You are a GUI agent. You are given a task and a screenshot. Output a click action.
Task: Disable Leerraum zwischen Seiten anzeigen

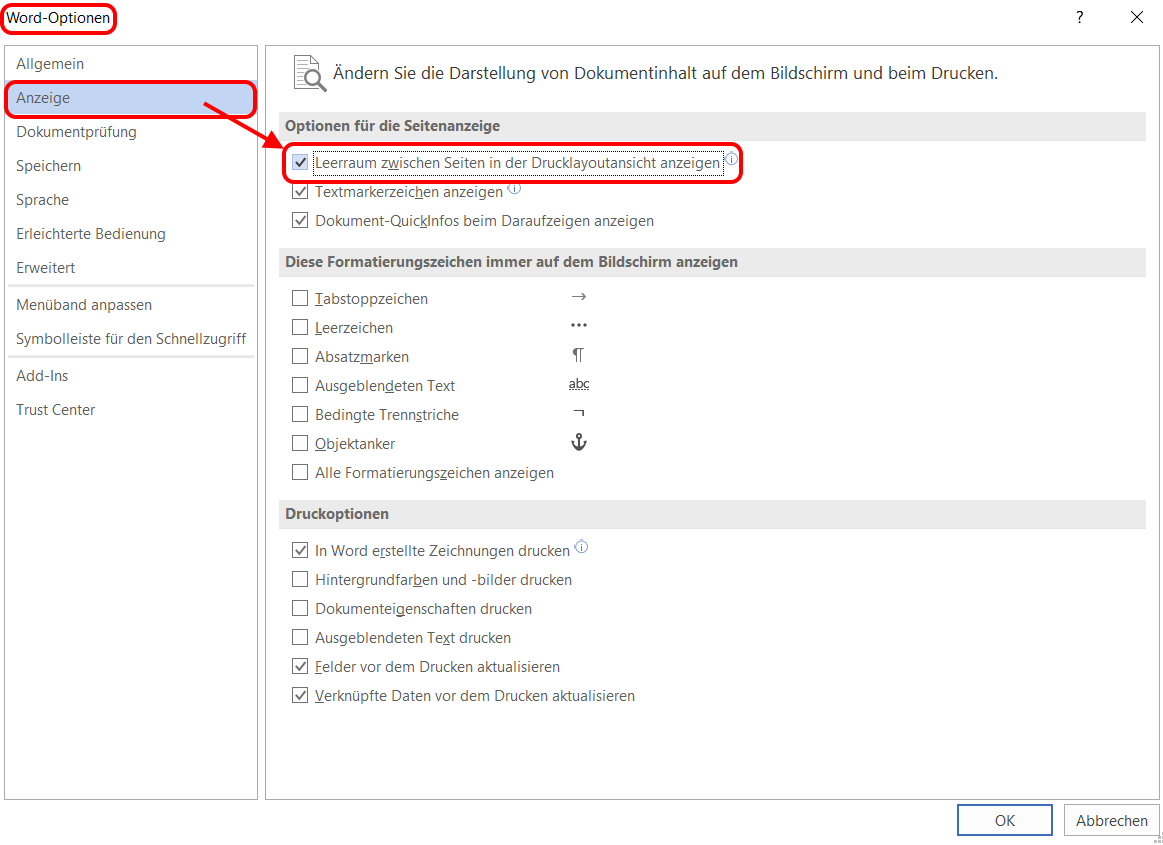tap(301, 162)
